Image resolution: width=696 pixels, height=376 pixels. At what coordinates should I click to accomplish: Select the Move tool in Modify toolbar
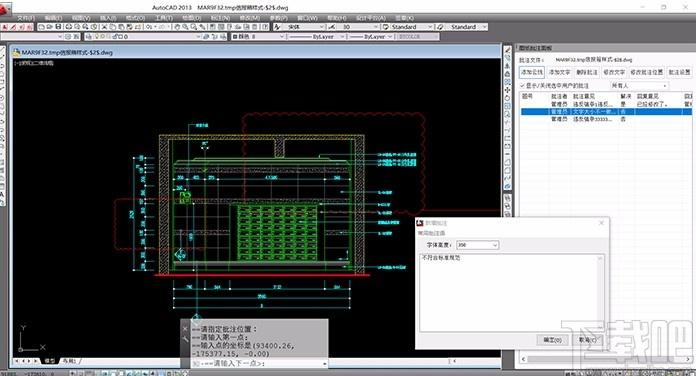click(x=507, y=90)
